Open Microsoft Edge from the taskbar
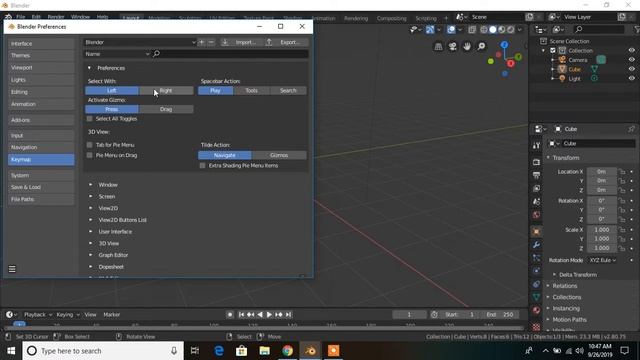 219,351
